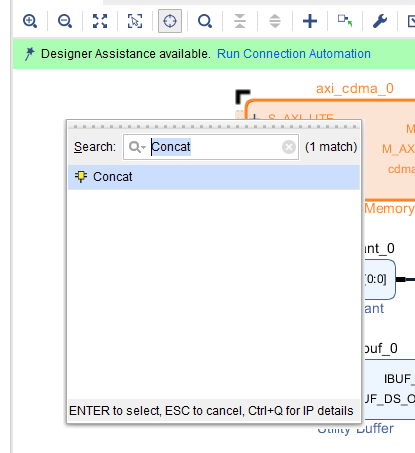Viewport: 415px width, 453px height.
Task: Click the Add IP plus icon
Action: click(310, 21)
